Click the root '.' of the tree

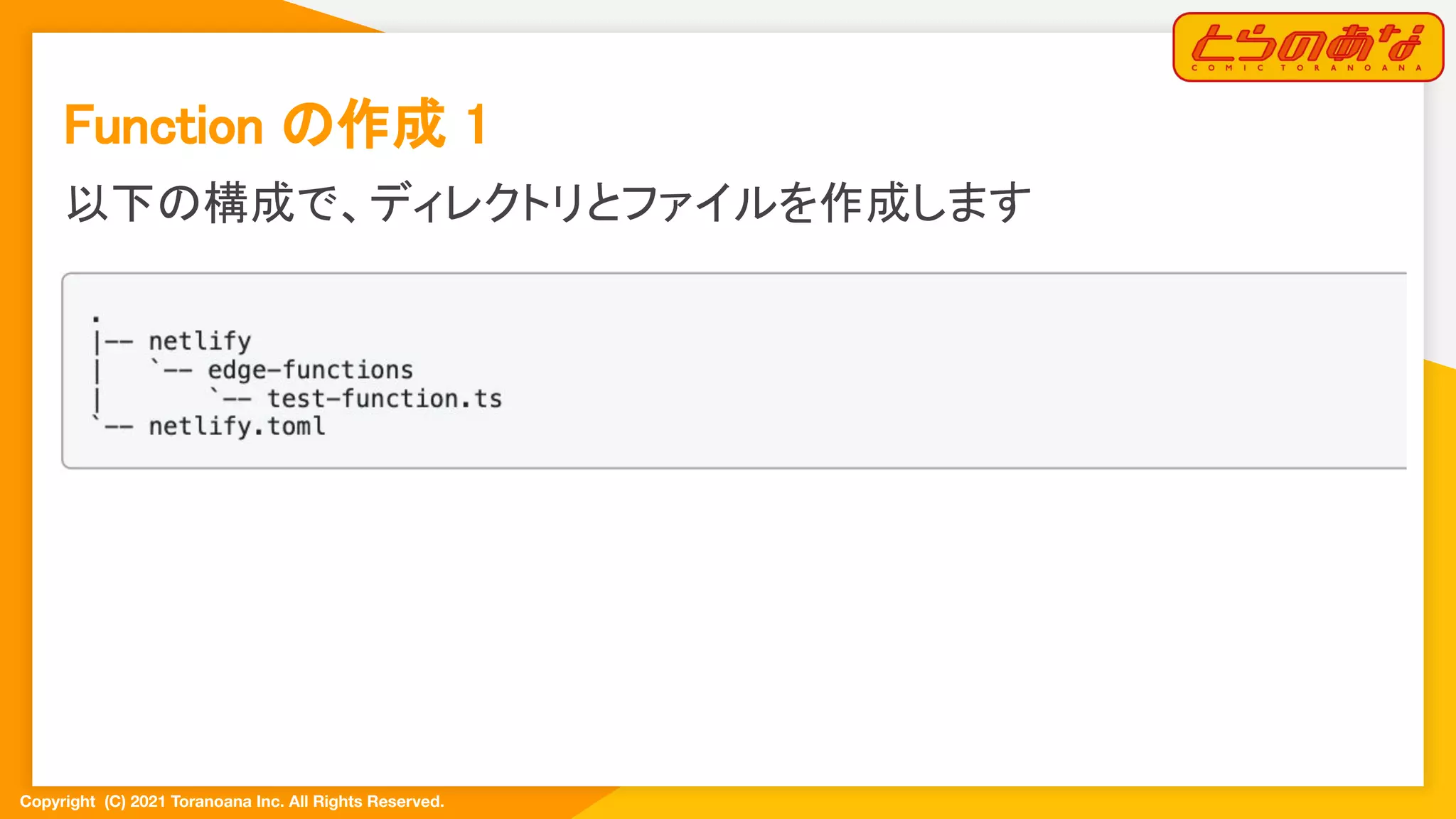point(96,318)
